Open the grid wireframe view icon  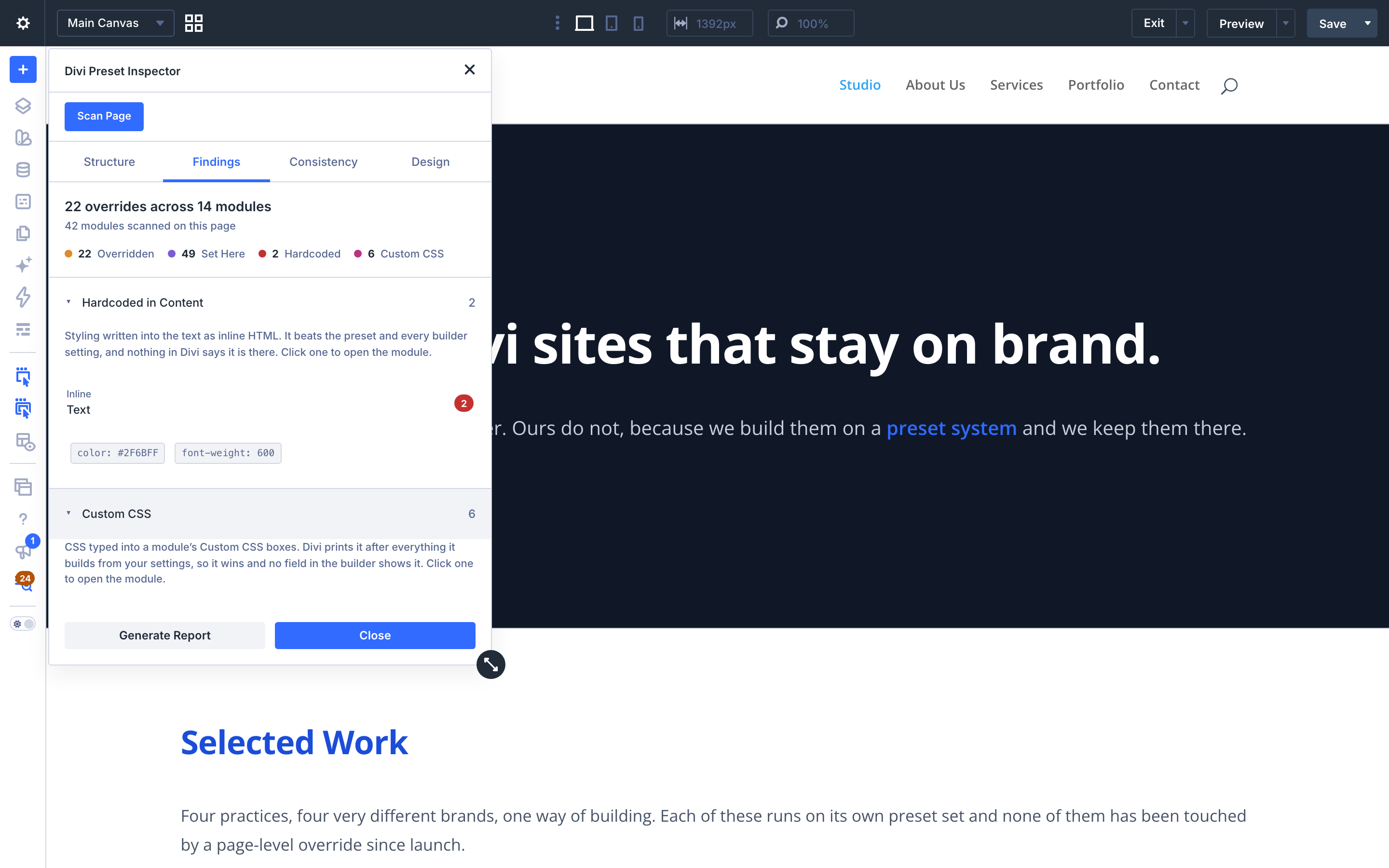click(194, 23)
